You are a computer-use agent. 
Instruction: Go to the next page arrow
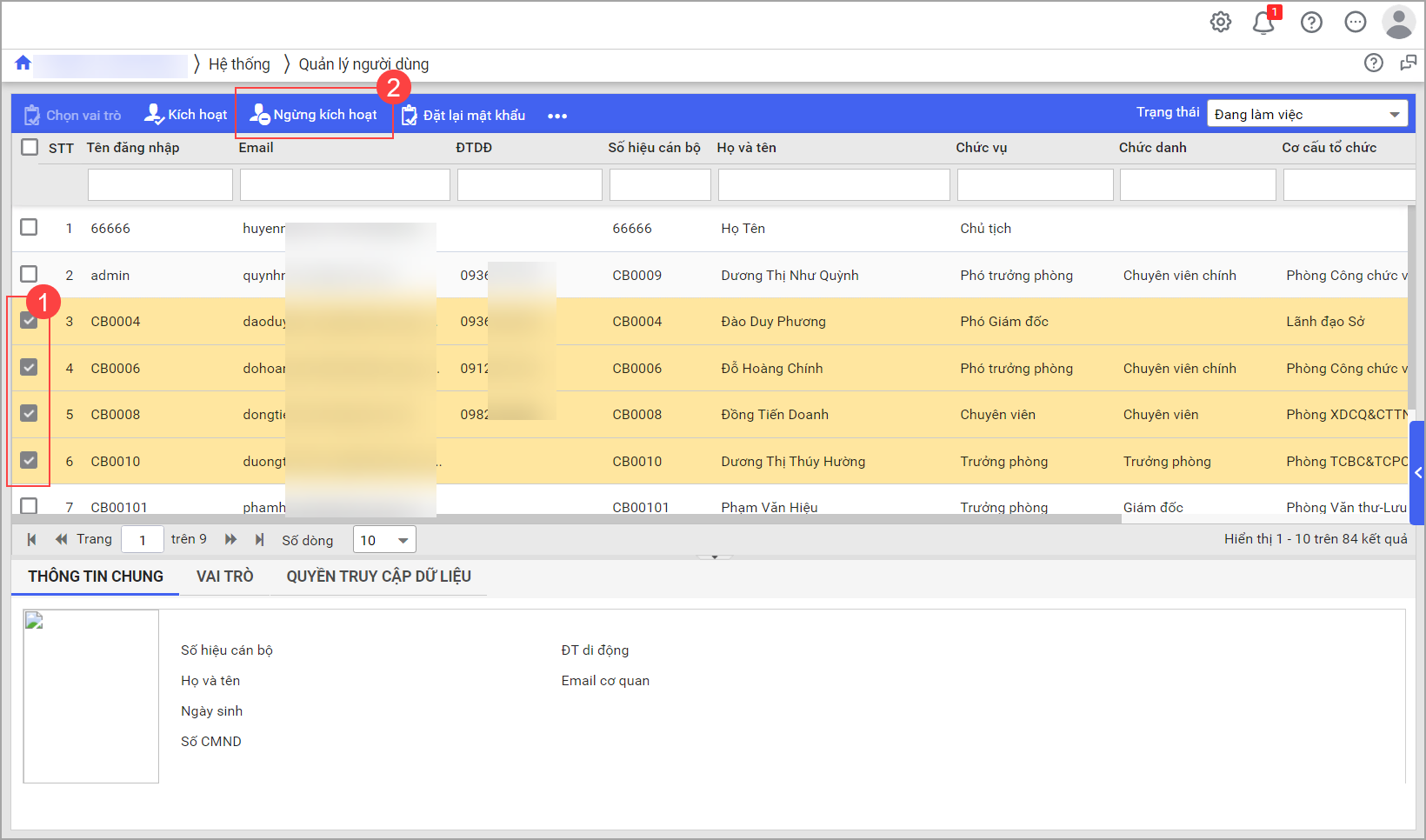pyautogui.click(x=230, y=539)
